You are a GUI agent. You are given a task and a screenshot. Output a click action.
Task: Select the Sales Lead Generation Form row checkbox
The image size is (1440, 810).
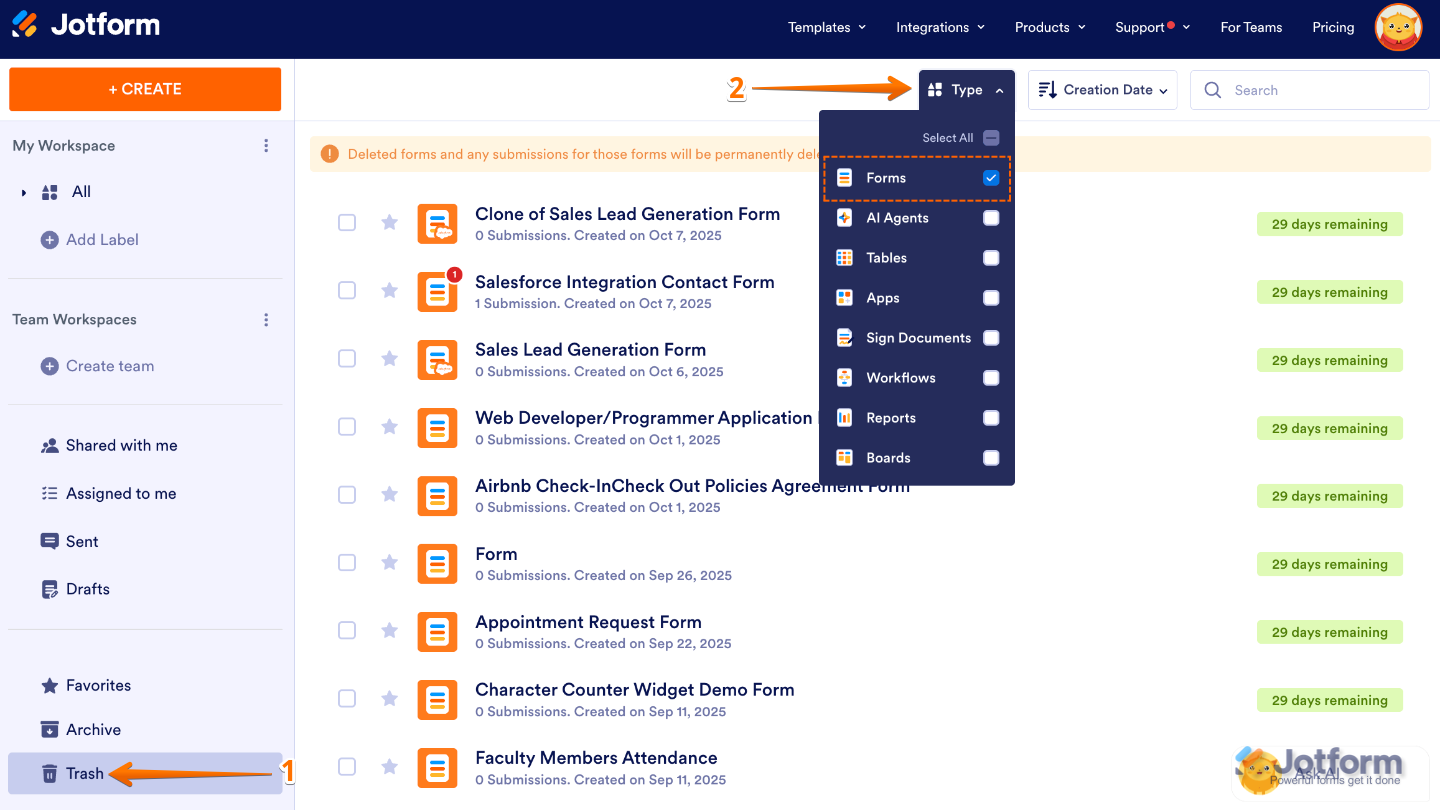click(x=347, y=358)
